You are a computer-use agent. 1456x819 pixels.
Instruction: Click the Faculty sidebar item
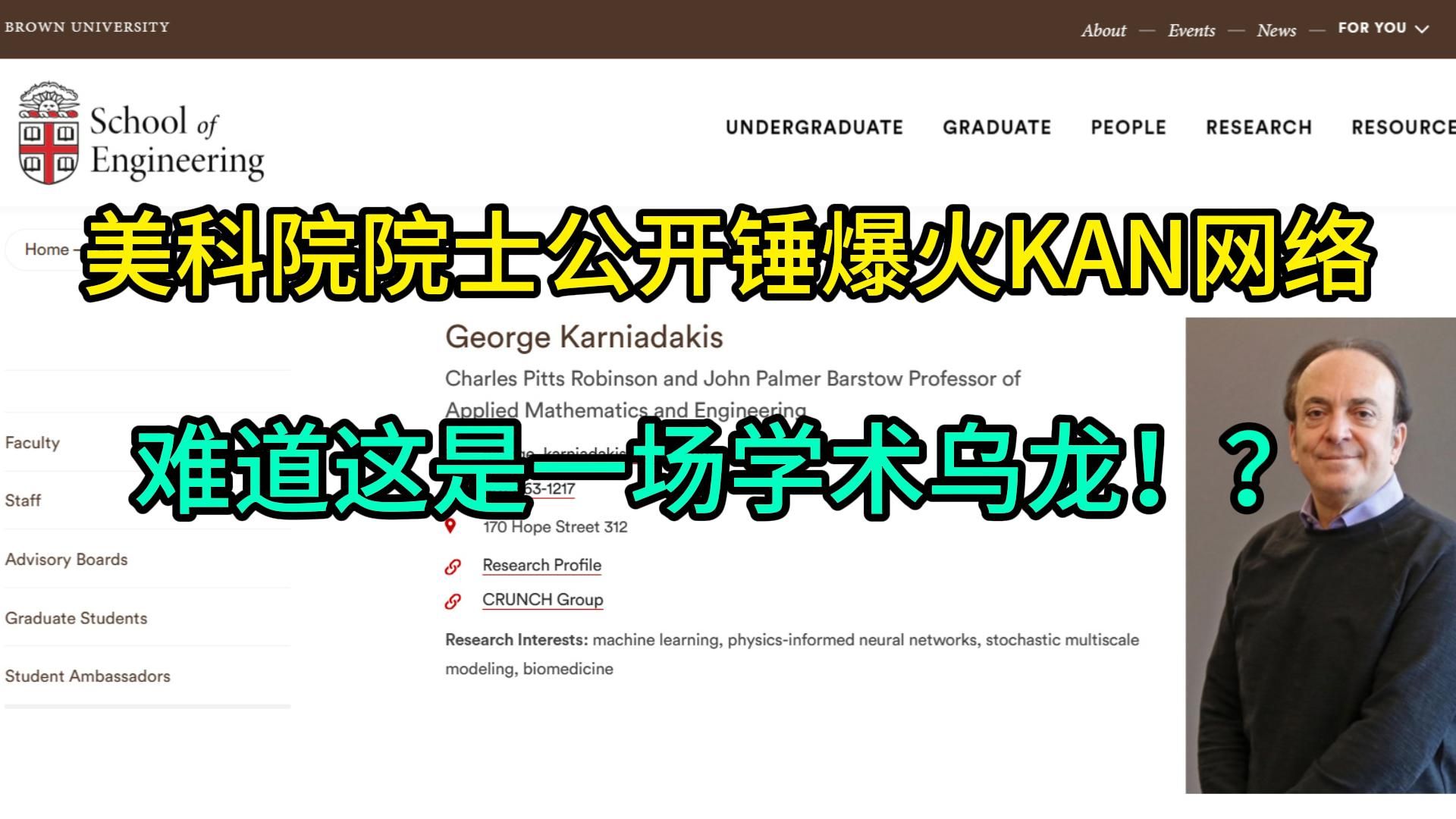coord(32,441)
